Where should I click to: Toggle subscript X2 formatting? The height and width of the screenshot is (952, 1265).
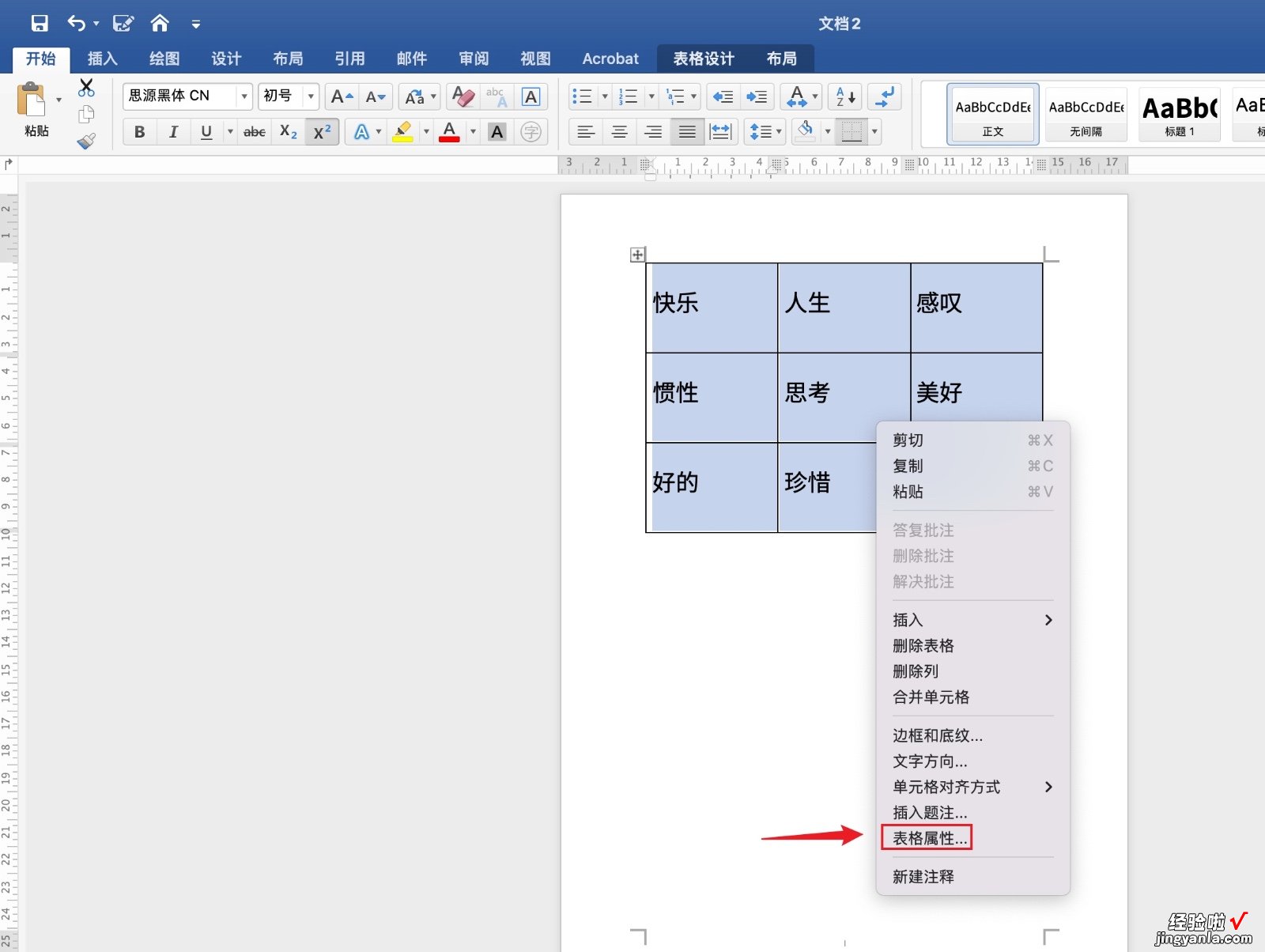pyautogui.click(x=289, y=132)
